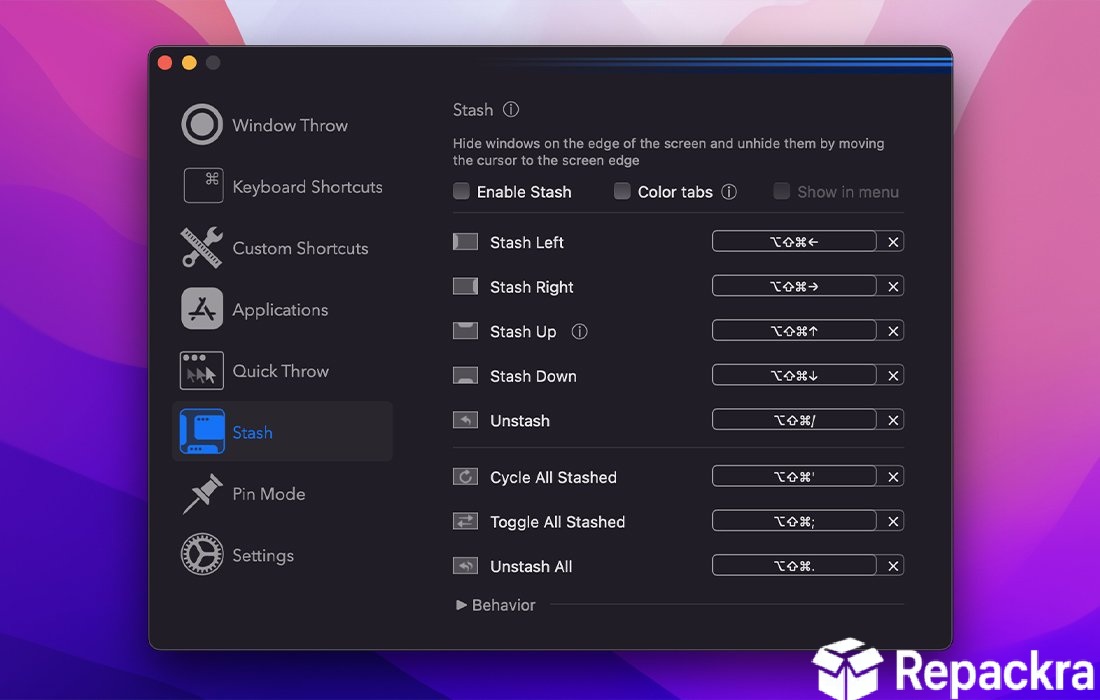
Task: Click the Unstash All shortcut field
Action: click(x=794, y=565)
